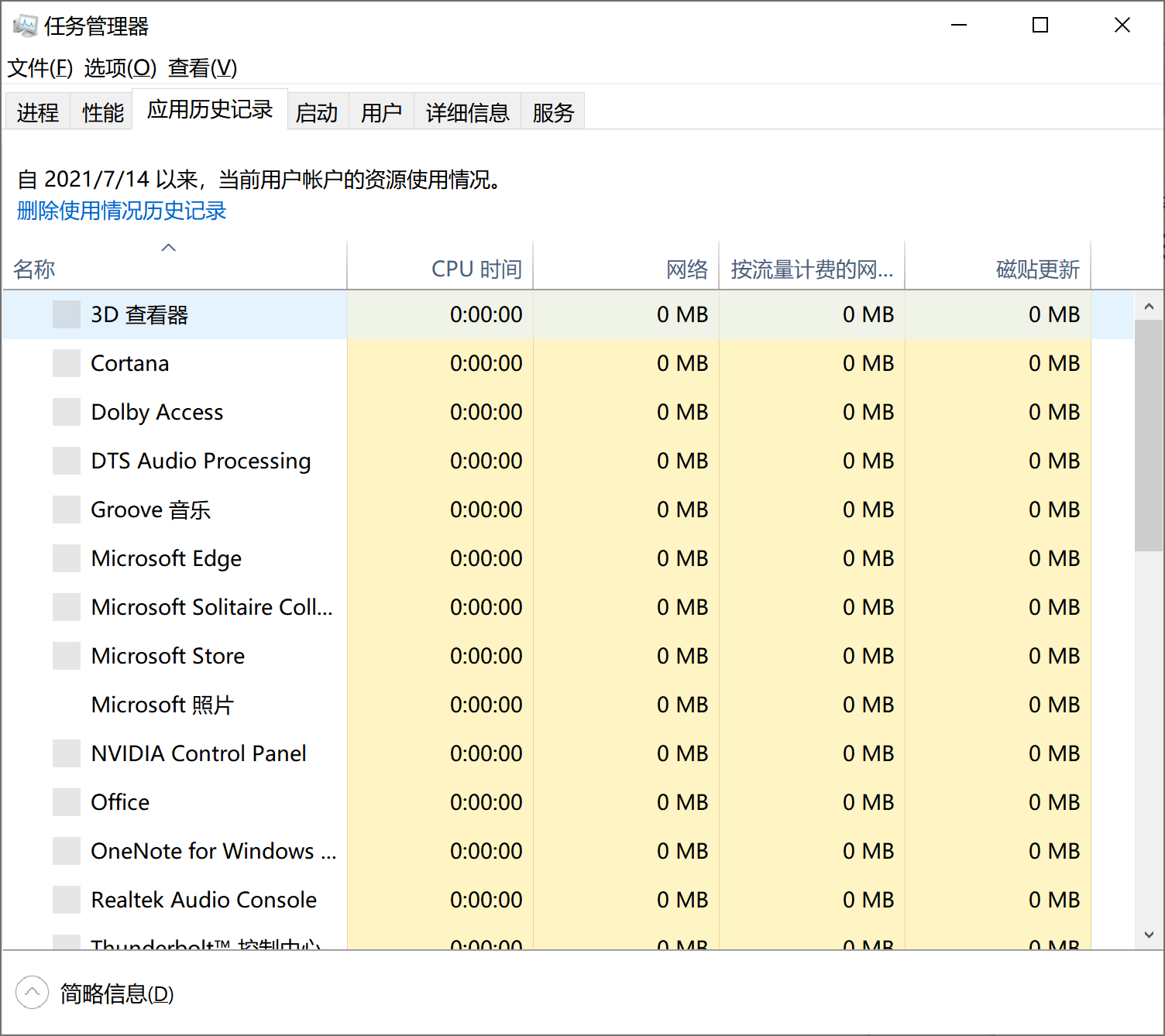Select the Cortana row name
Viewport: 1165px width, 1036px height.
click(130, 363)
